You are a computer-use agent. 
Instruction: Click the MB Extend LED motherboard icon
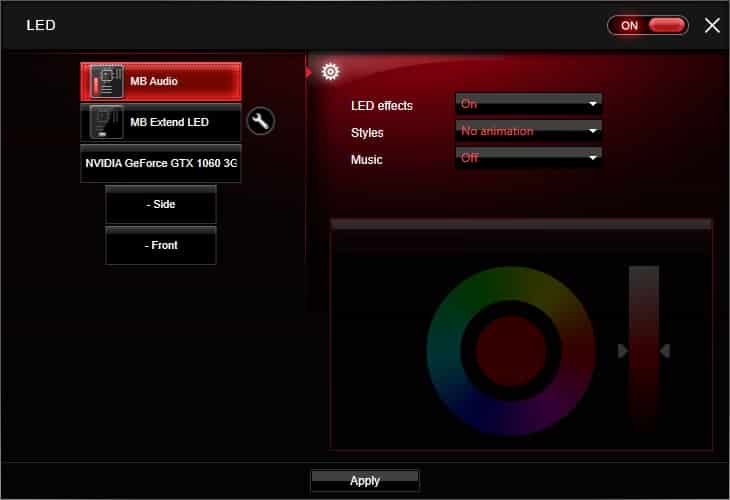pyautogui.click(x=107, y=122)
